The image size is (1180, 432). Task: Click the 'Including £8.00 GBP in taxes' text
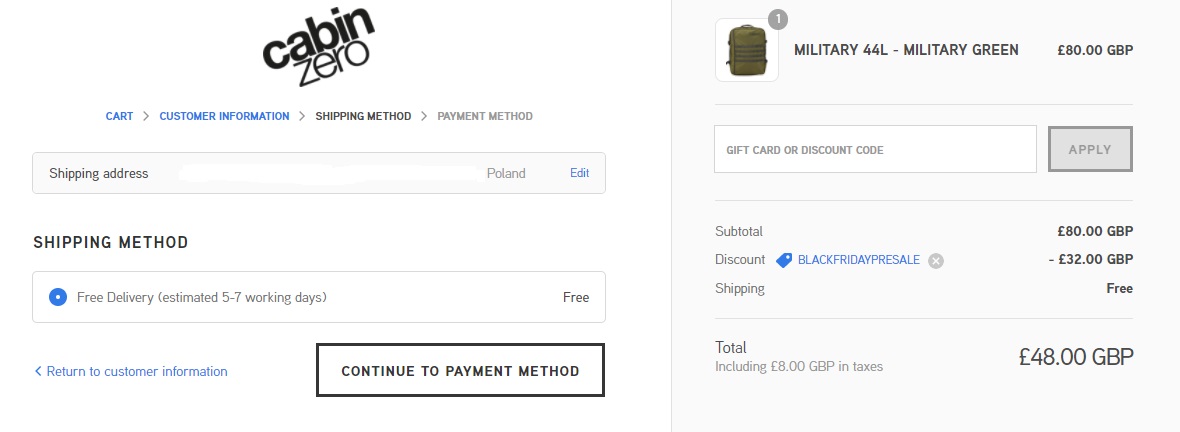point(798,367)
